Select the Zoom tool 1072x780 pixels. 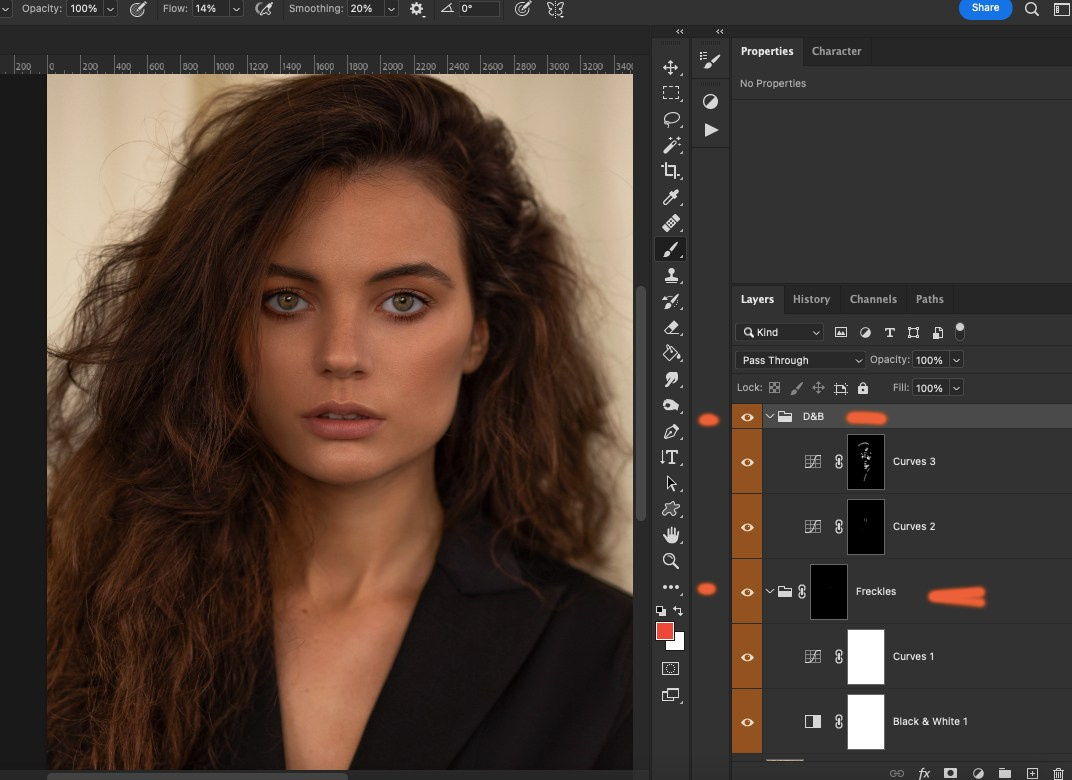[671, 561]
